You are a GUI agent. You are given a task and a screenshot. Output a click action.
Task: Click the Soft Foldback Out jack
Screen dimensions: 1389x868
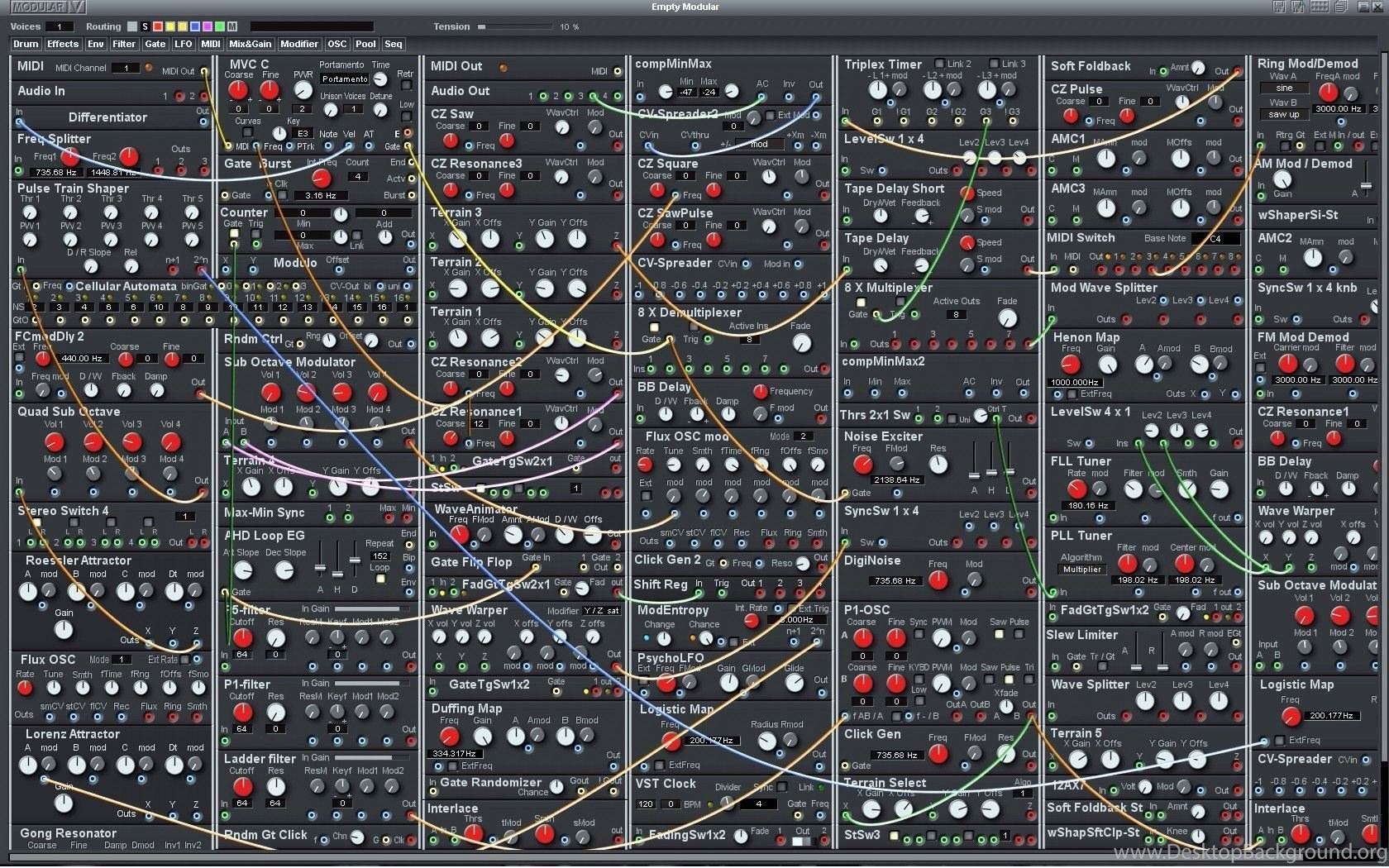point(1238,72)
